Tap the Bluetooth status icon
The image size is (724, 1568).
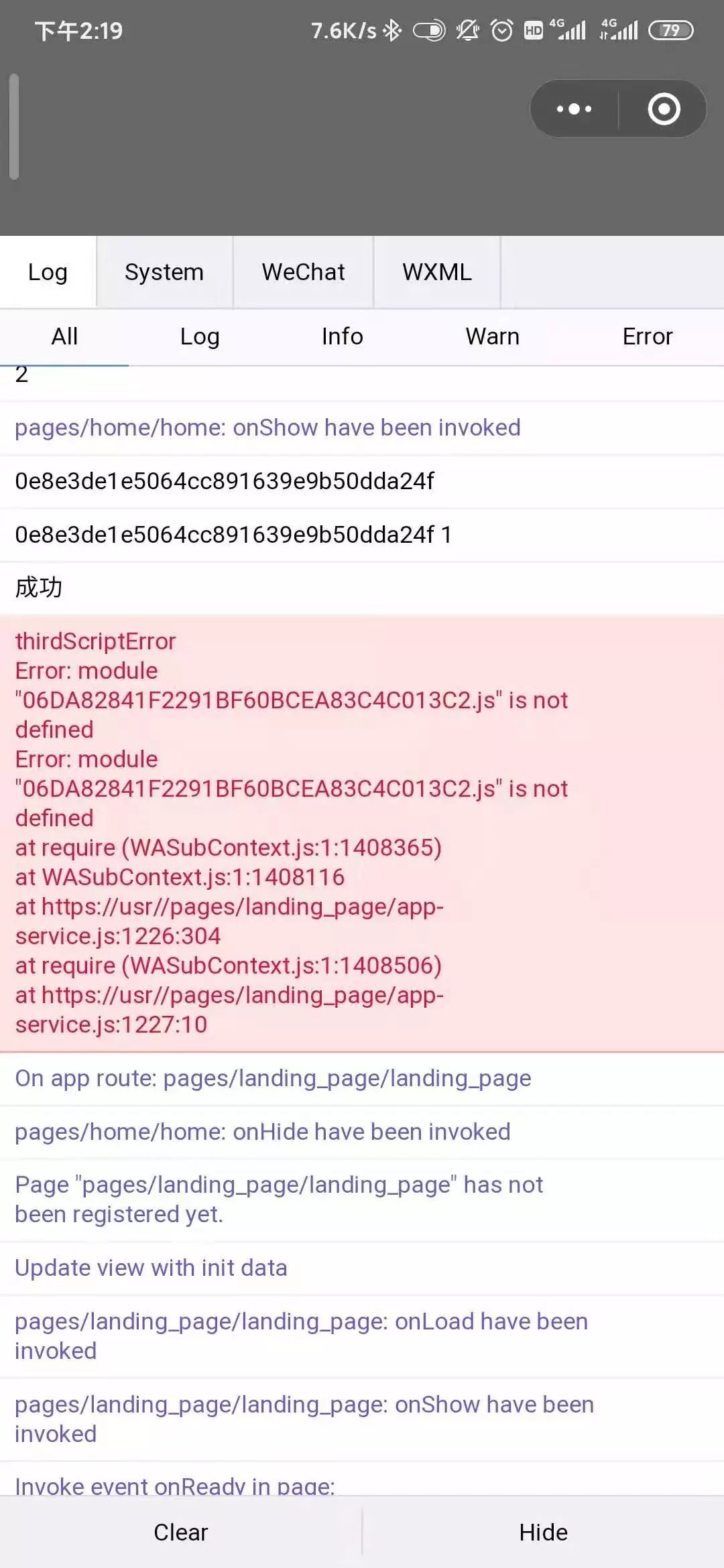pos(392,30)
